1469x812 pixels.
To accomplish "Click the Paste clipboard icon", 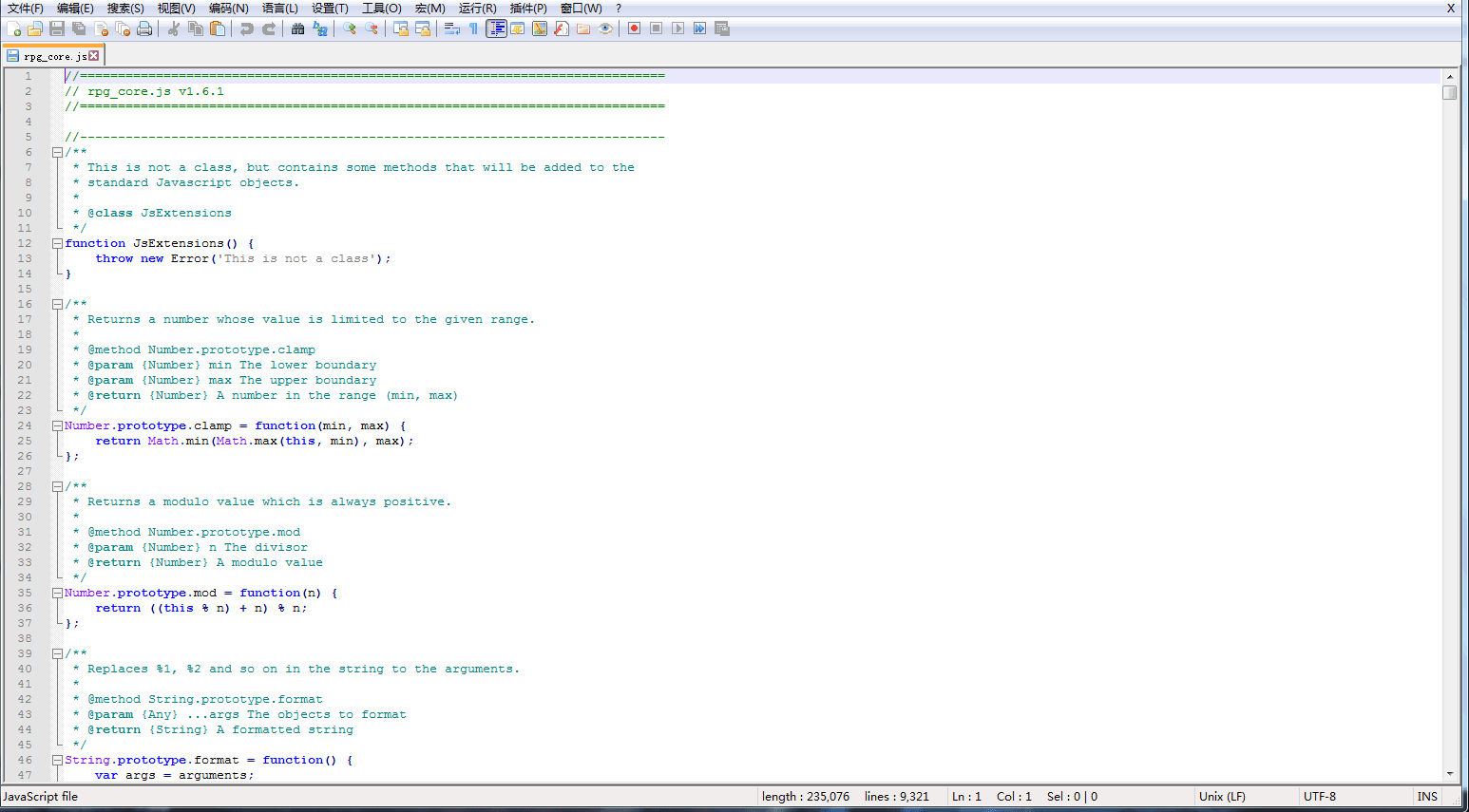I will pyautogui.click(x=217, y=28).
